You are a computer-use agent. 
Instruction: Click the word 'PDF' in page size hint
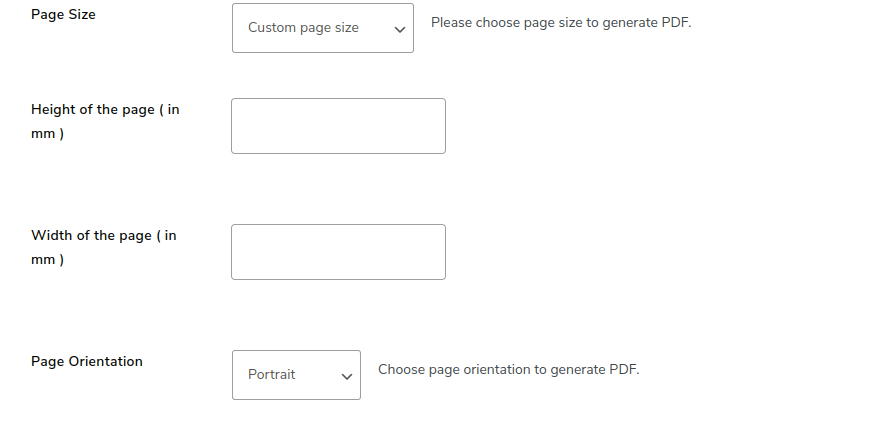pos(675,23)
